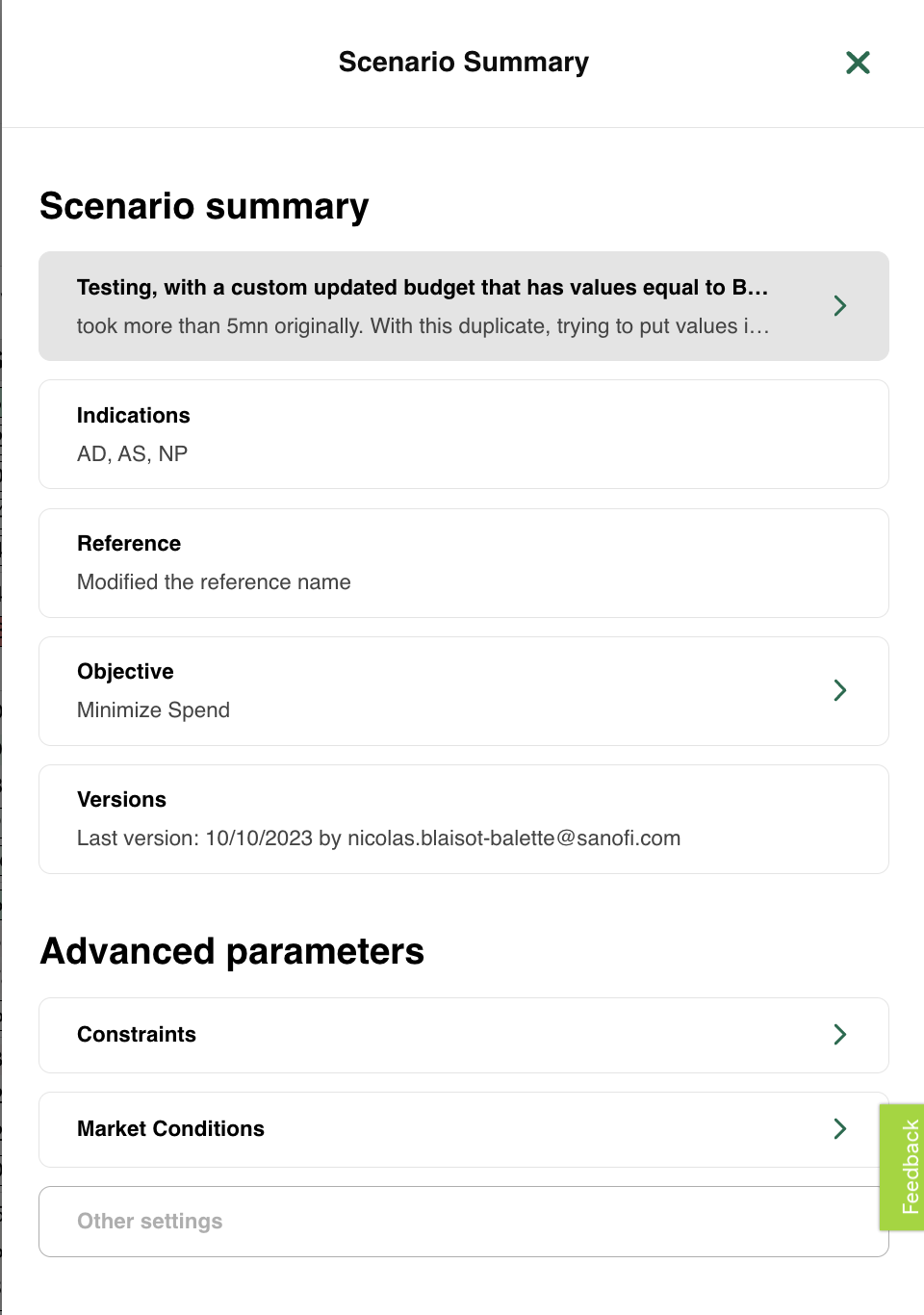Image resolution: width=924 pixels, height=1315 pixels.
Task: Open the Objective label
Action: (125, 672)
